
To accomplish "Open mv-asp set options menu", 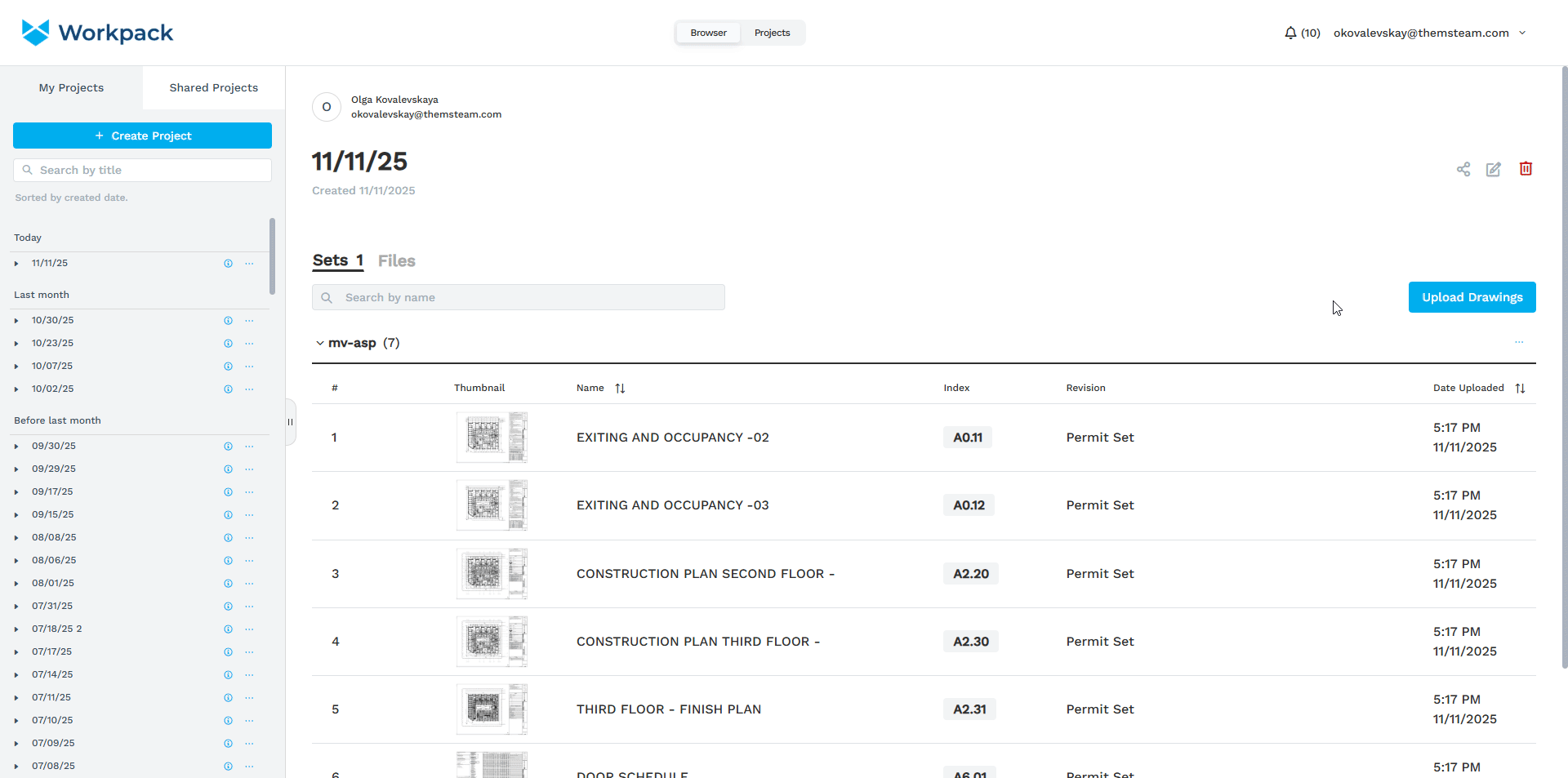I will pos(1518,343).
